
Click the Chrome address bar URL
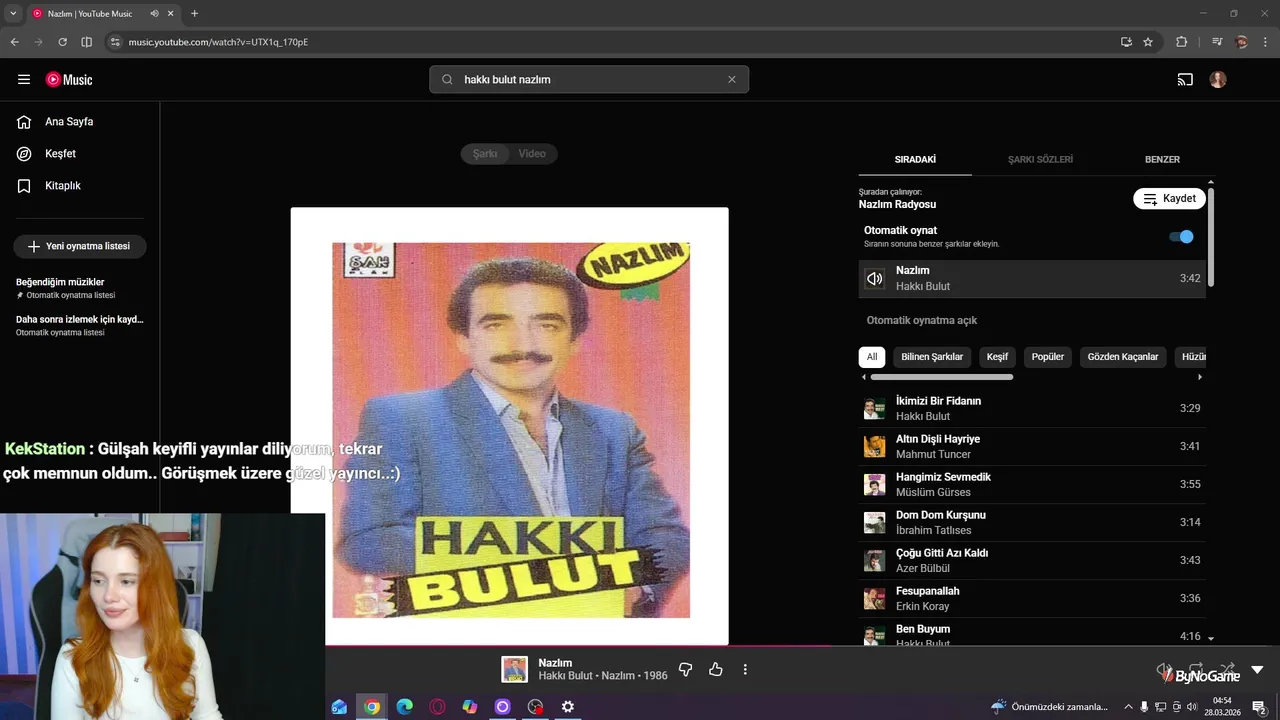point(218,42)
